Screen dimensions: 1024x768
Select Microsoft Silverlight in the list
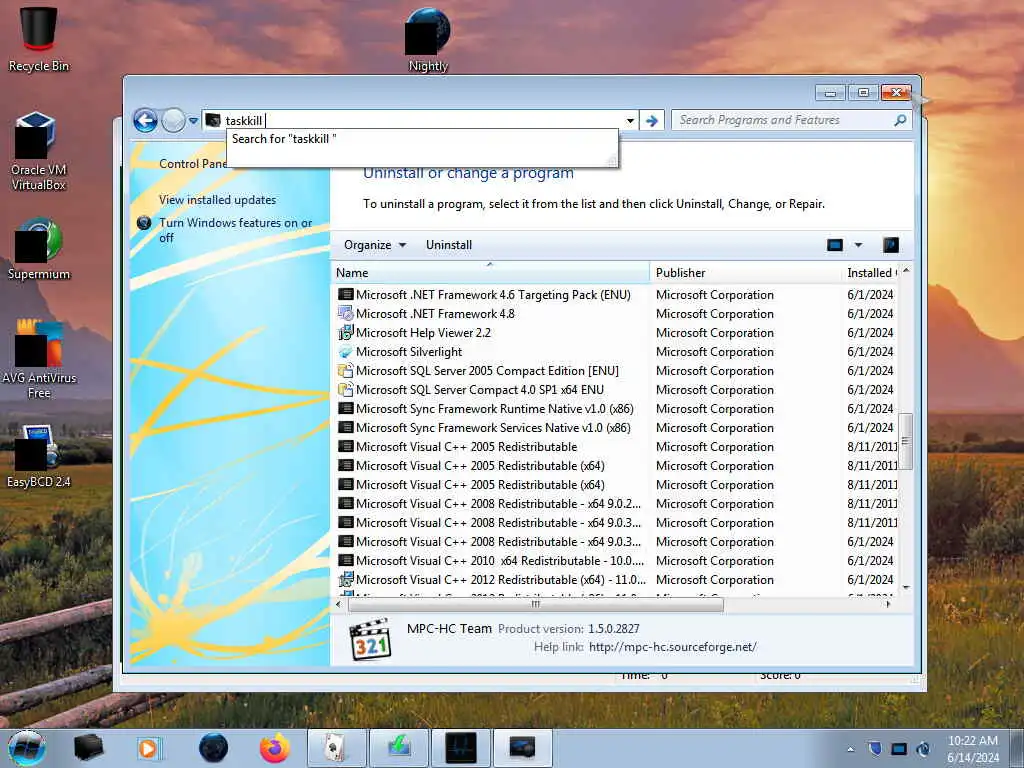(409, 351)
